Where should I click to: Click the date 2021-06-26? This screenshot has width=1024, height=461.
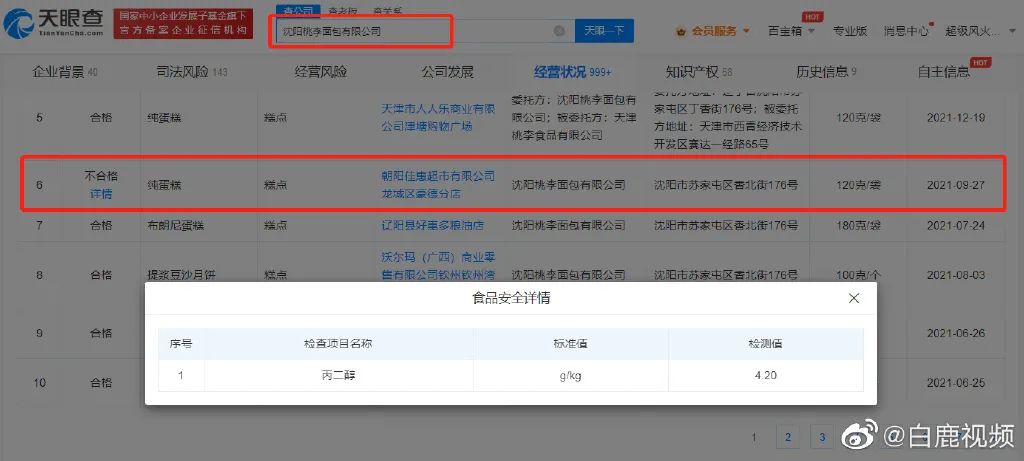pos(955,333)
